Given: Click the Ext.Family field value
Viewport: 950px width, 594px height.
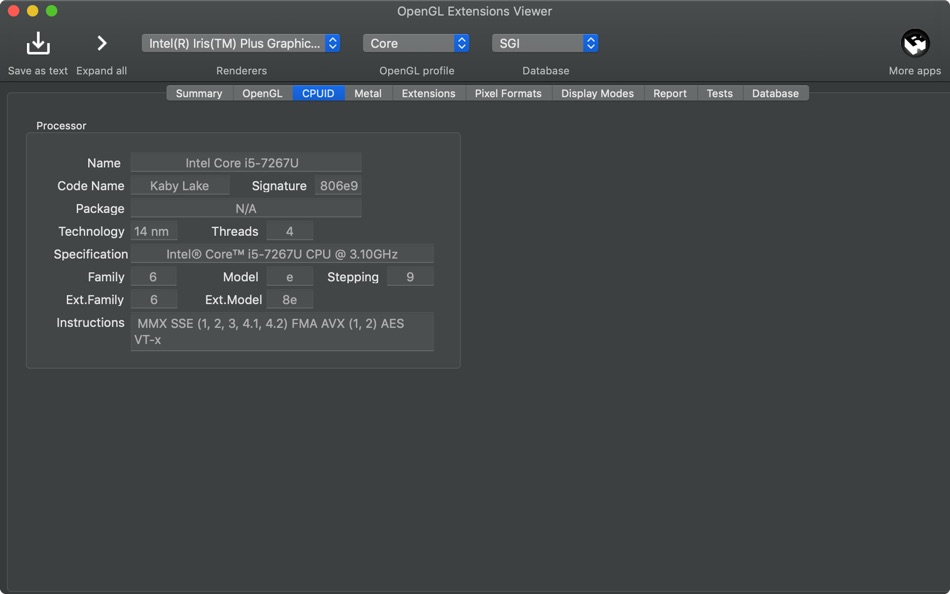Looking at the screenshot, I should click(x=154, y=299).
